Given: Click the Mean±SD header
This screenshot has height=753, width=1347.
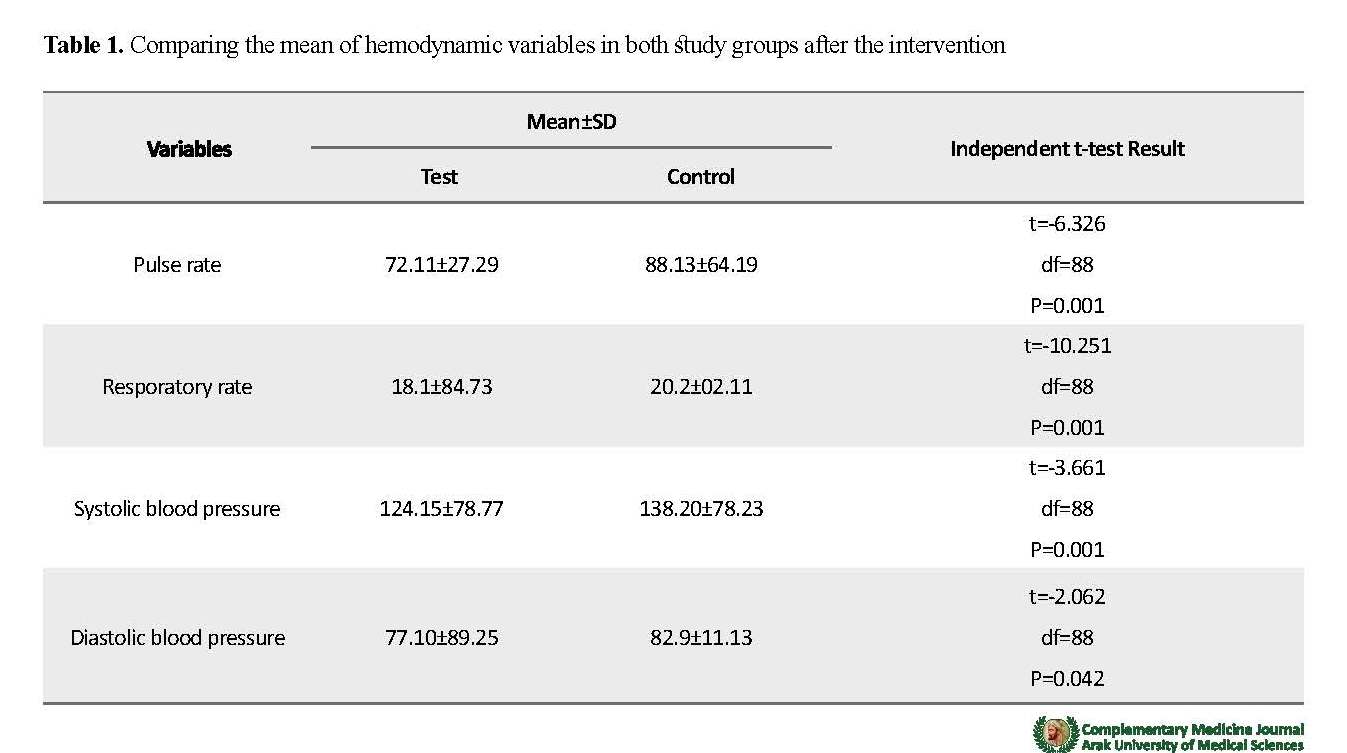Looking at the screenshot, I should (x=571, y=122).
